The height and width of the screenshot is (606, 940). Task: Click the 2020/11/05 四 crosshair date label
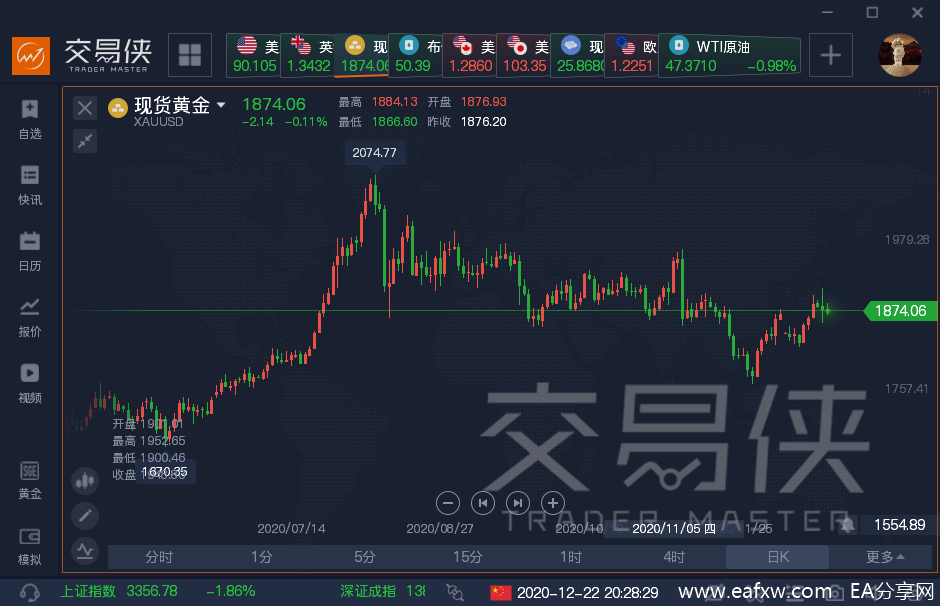click(673, 528)
